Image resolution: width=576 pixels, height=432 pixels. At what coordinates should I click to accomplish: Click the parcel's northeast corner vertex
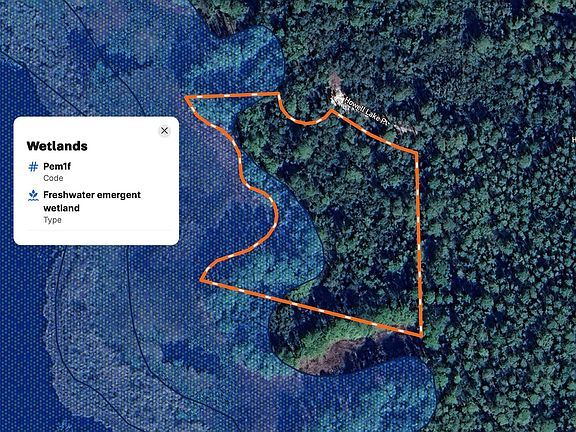417,152
